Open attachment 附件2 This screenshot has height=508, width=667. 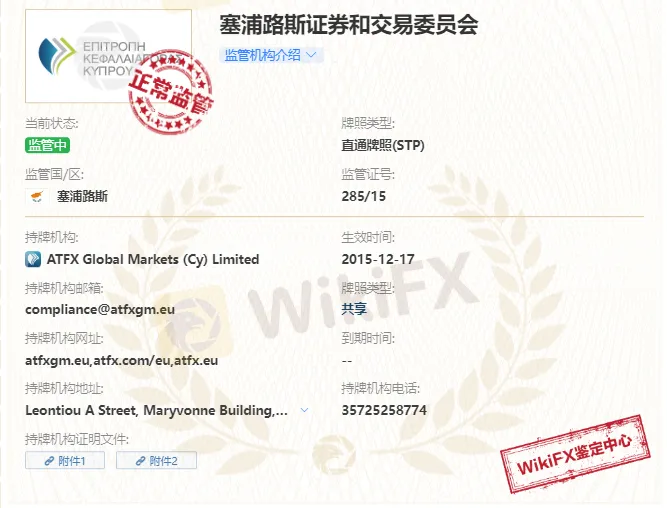[x=156, y=461]
